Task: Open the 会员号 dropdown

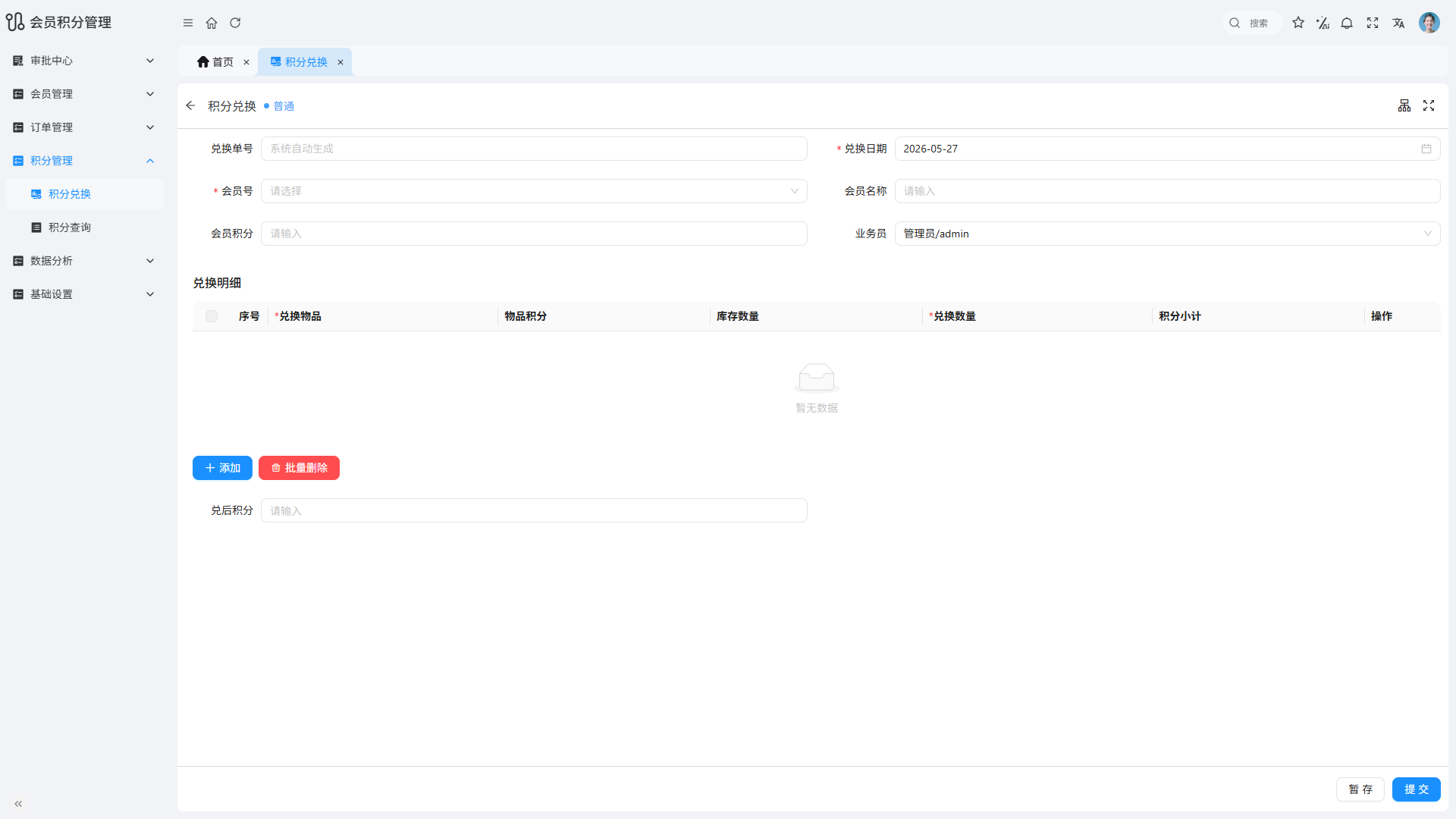Action: 534,191
